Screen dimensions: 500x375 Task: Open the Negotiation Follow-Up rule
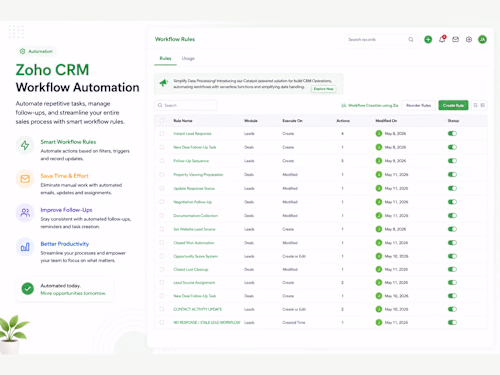pyautogui.click(x=193, y=202)
